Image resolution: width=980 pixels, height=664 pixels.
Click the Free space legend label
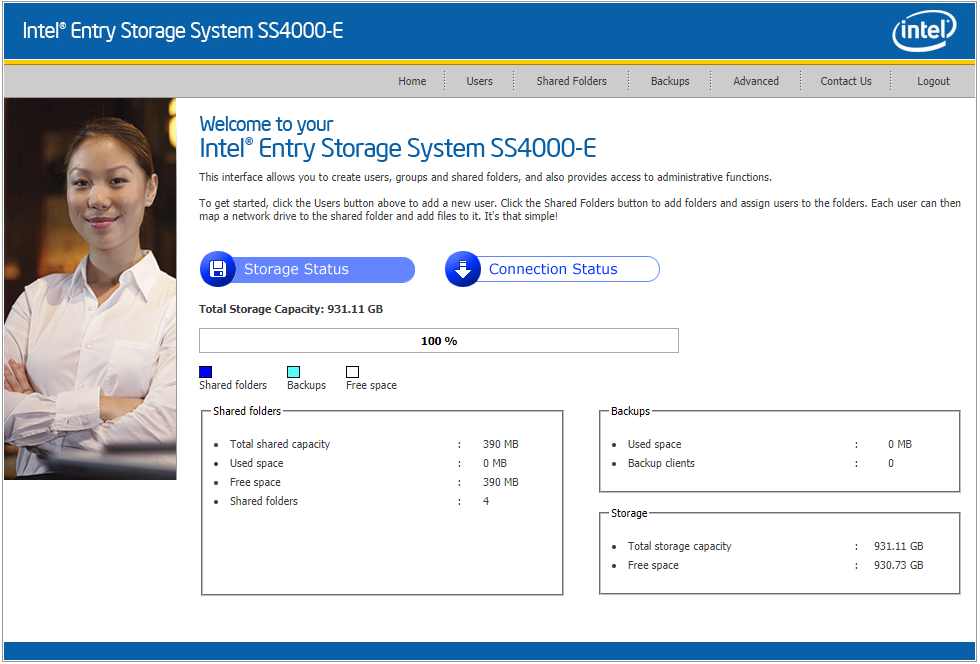(x=371, y=385)
